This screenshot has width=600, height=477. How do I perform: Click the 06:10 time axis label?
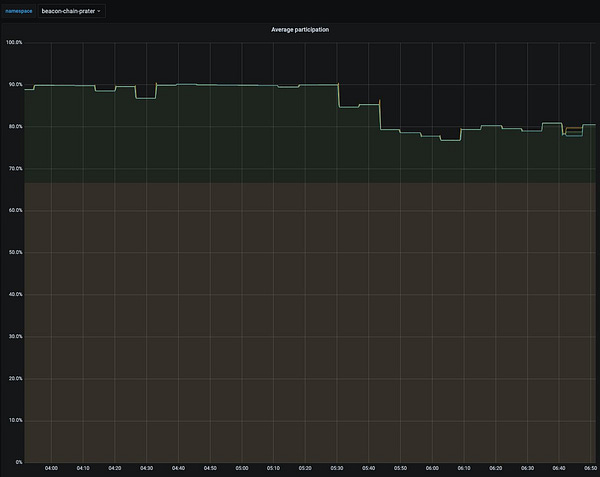click(x=464, y=468)
